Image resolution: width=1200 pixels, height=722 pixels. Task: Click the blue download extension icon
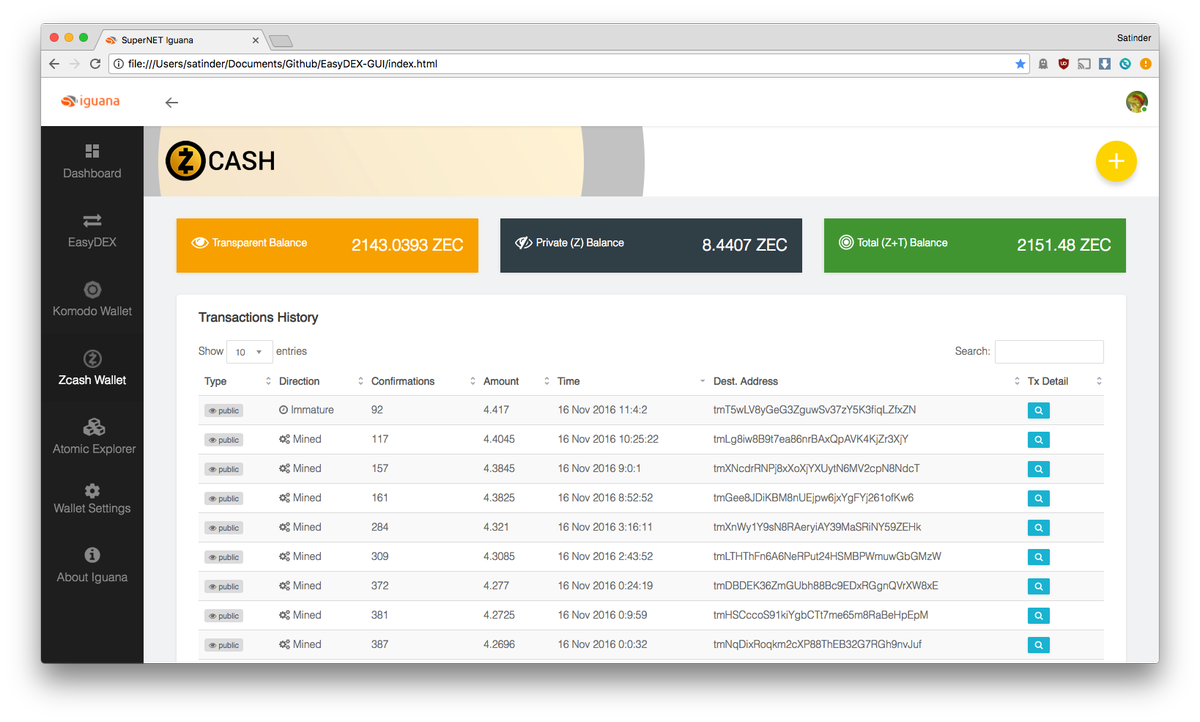1105,63
